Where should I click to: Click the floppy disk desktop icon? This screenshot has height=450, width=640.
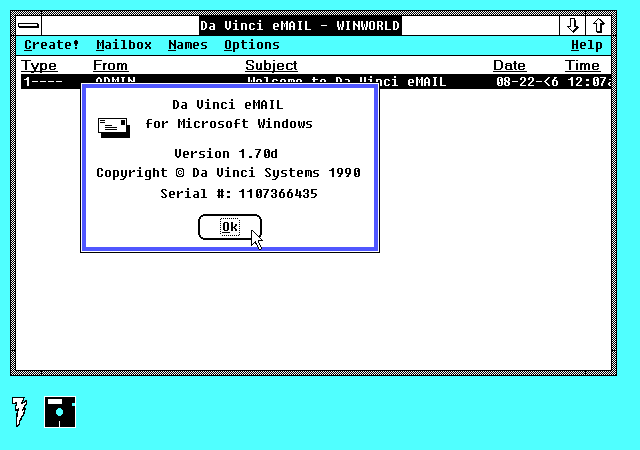60,412
